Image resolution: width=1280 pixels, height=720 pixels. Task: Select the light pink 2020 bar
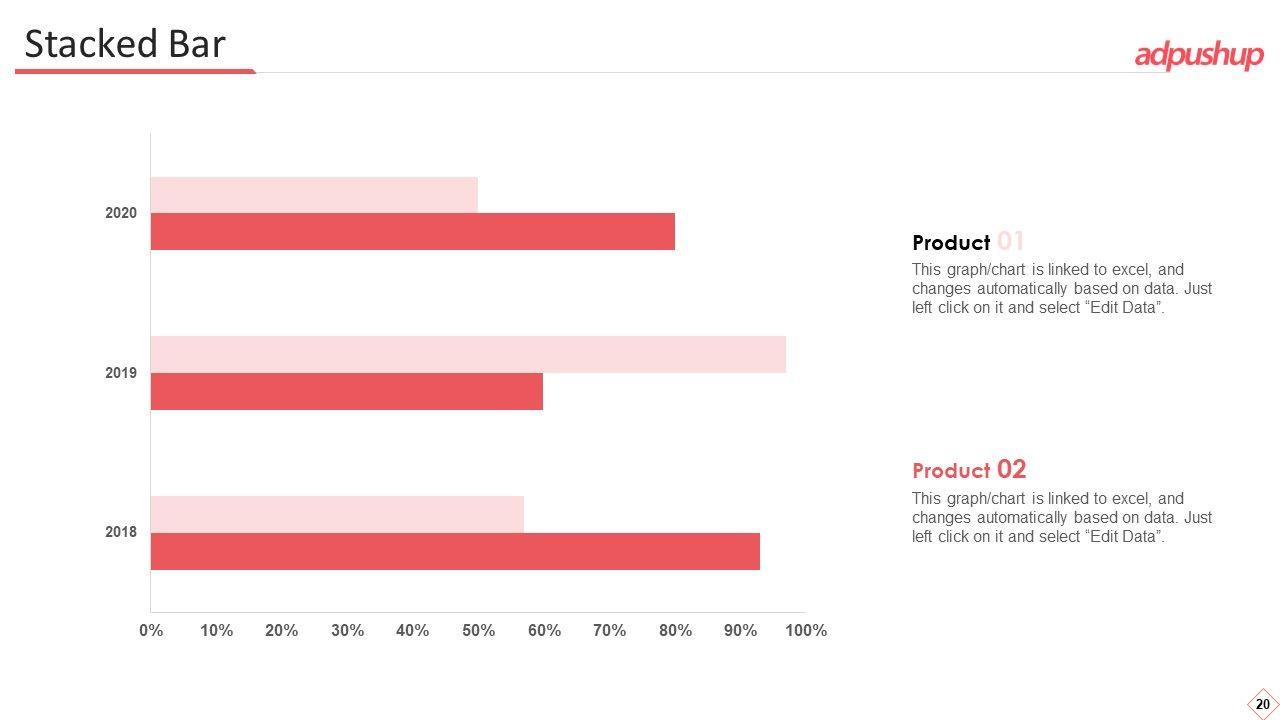(x=314, y=195)
